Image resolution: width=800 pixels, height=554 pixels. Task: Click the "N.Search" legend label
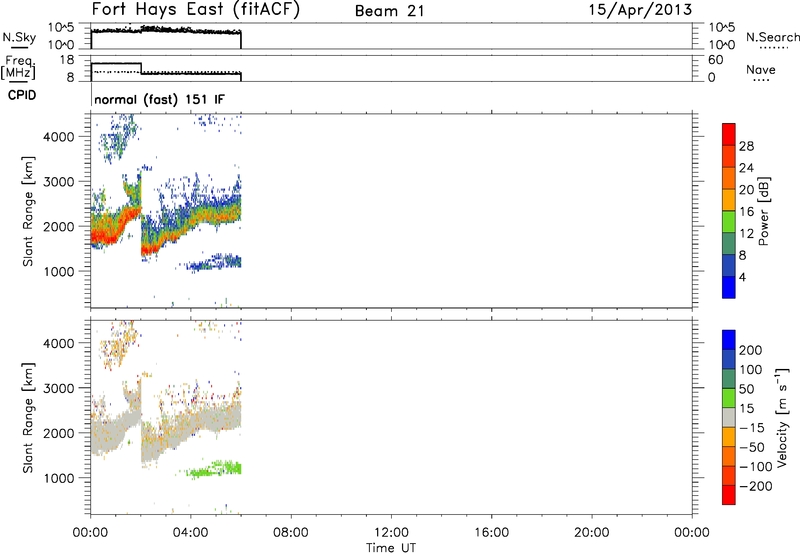pyautogui.click(x=772, y=37)
